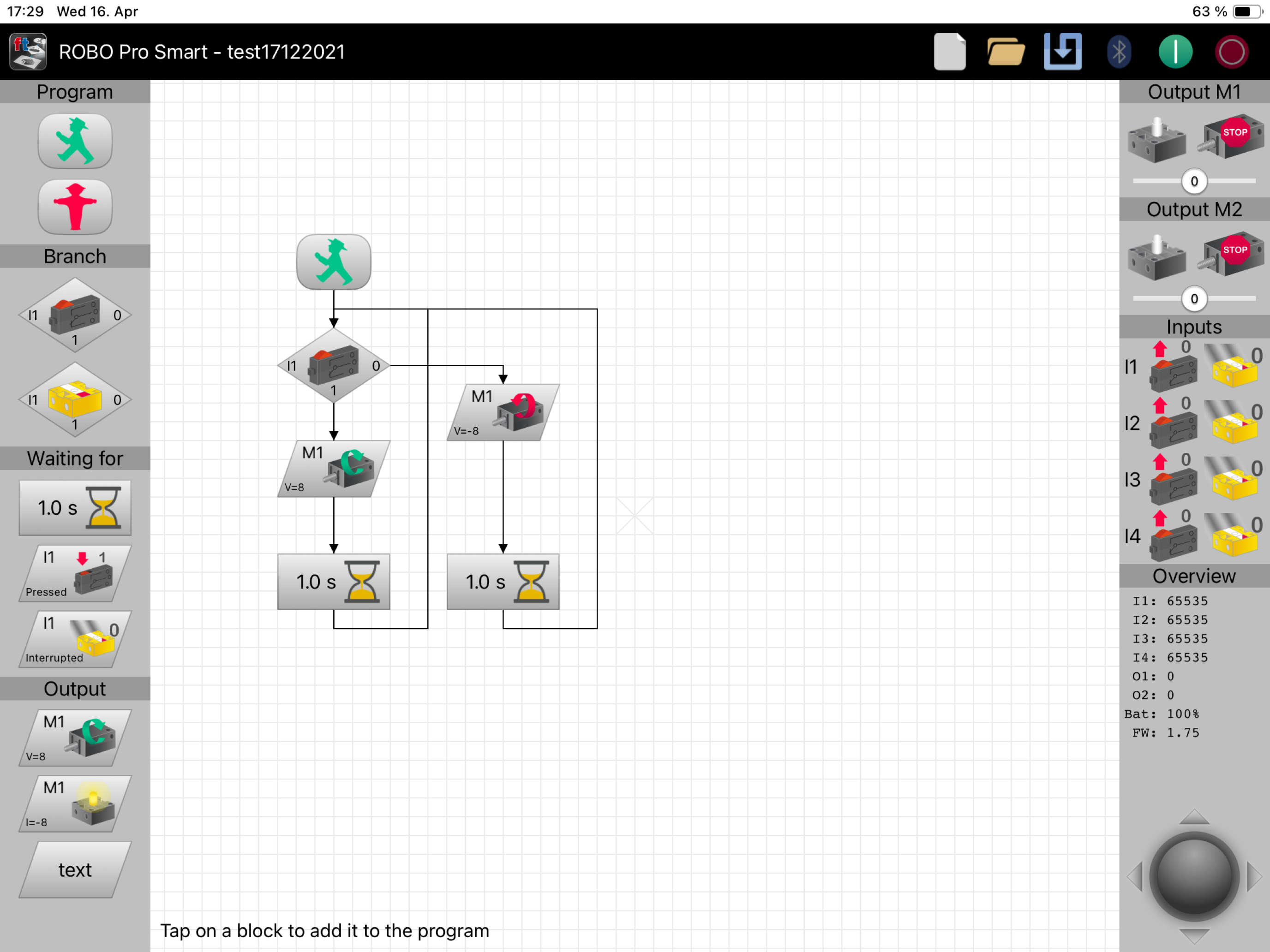Tap the Output section header in palette
1270x952 pixels.
click(75, 689)
